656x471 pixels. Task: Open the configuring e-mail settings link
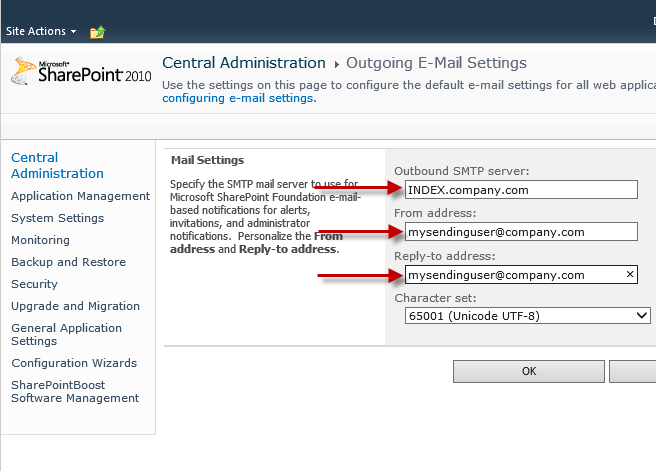pyautogui.click(x=238, y=98)
